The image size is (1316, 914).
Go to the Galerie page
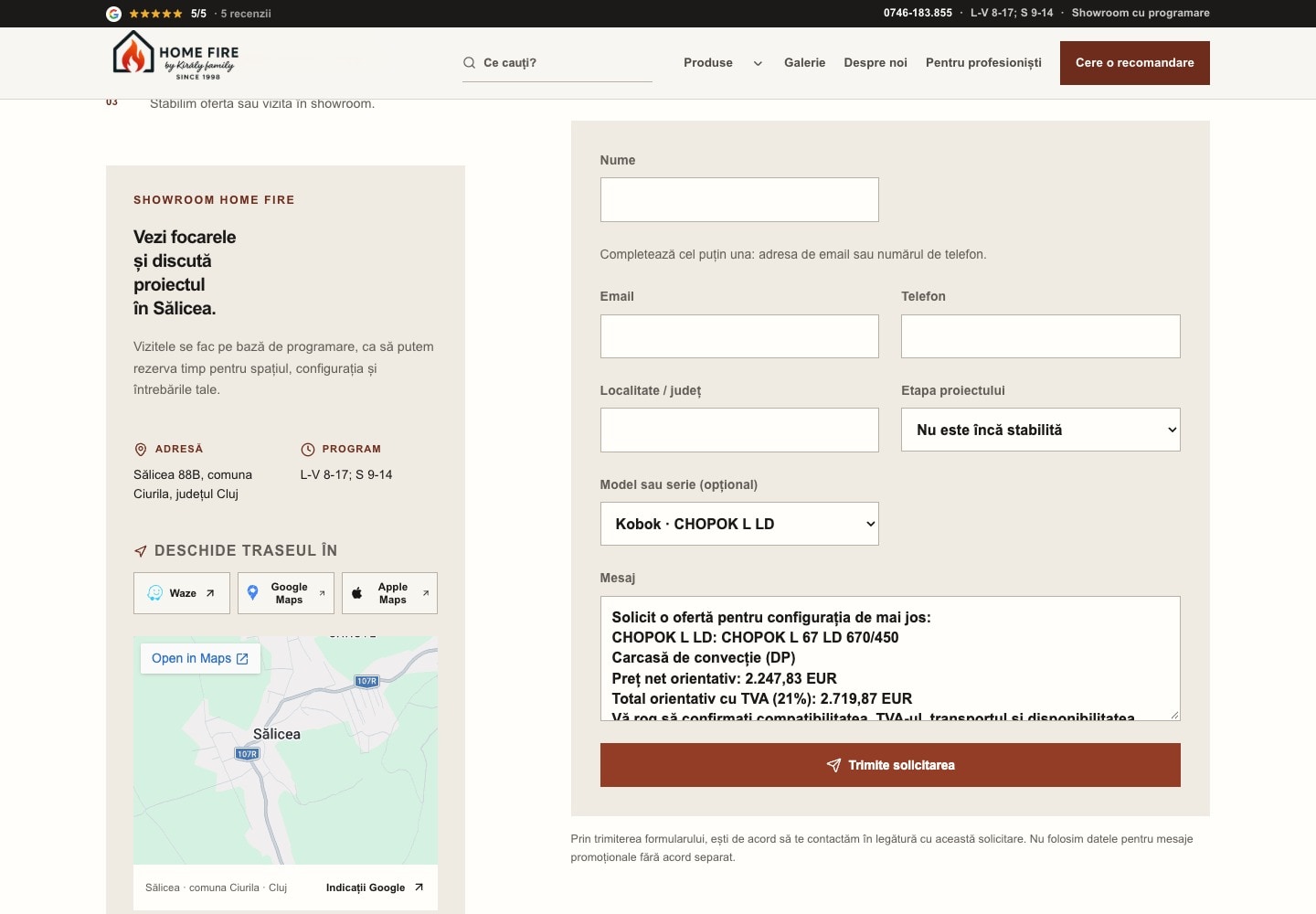(804, 63)
